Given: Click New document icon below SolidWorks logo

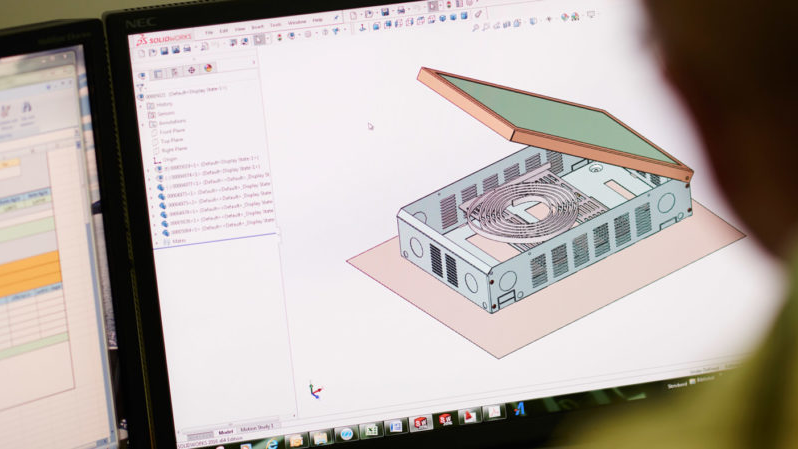Looking at the screenshot, I should click(142, 53).
